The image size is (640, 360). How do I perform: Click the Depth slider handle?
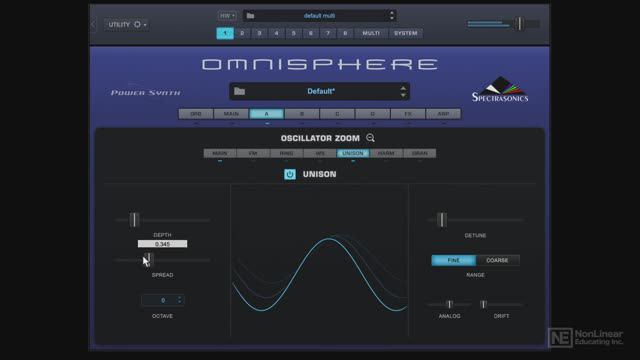coord(134,220)
